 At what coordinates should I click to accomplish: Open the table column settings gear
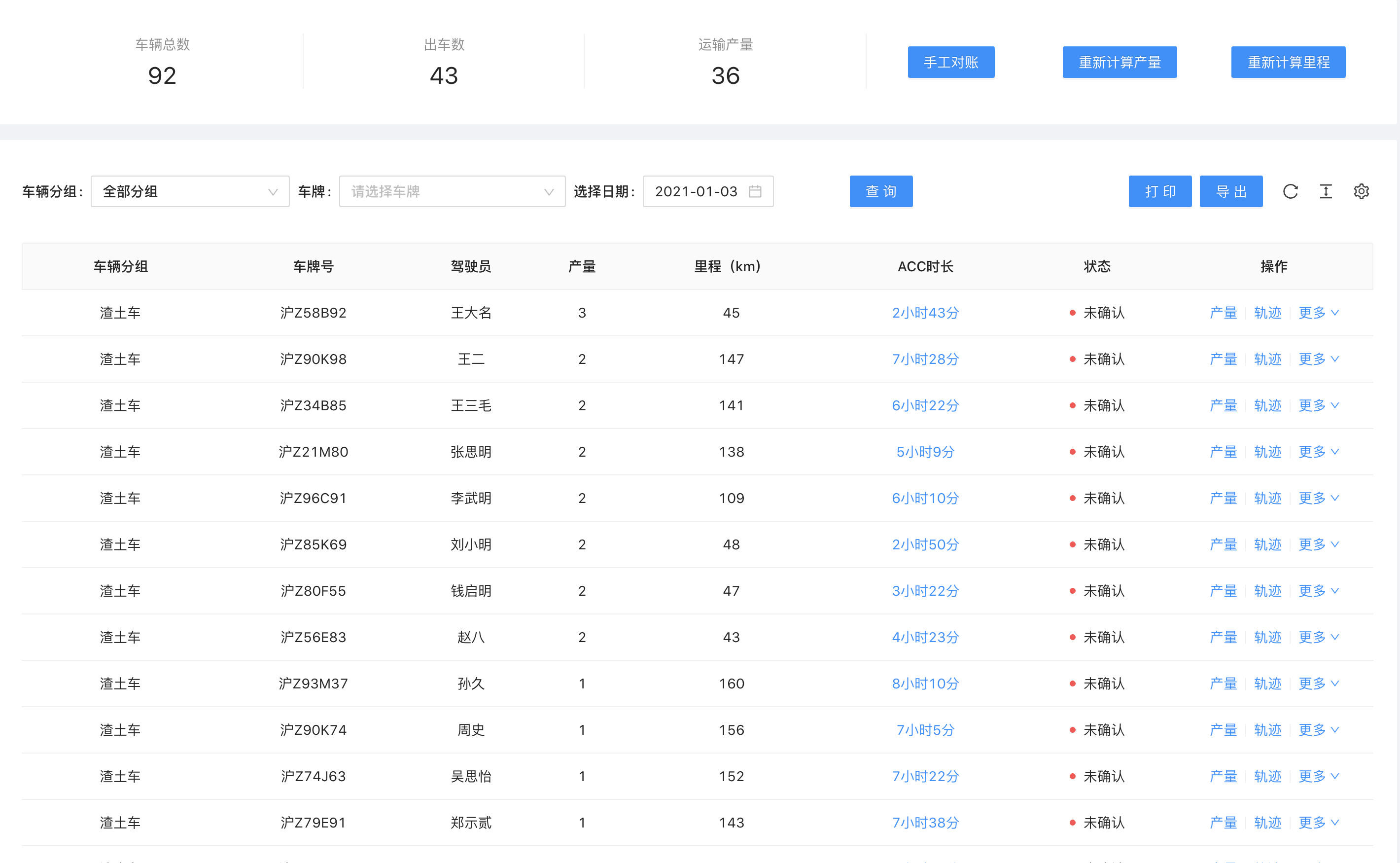coord(1361,191)
